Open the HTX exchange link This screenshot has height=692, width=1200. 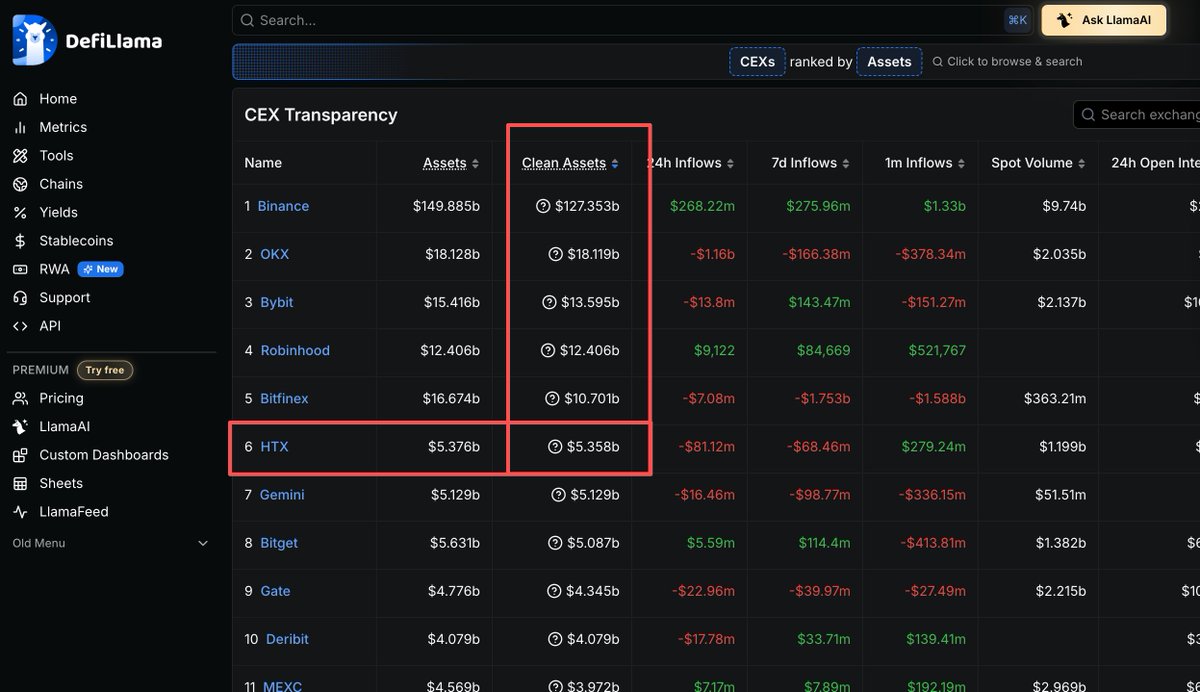[x=274, y=447]
